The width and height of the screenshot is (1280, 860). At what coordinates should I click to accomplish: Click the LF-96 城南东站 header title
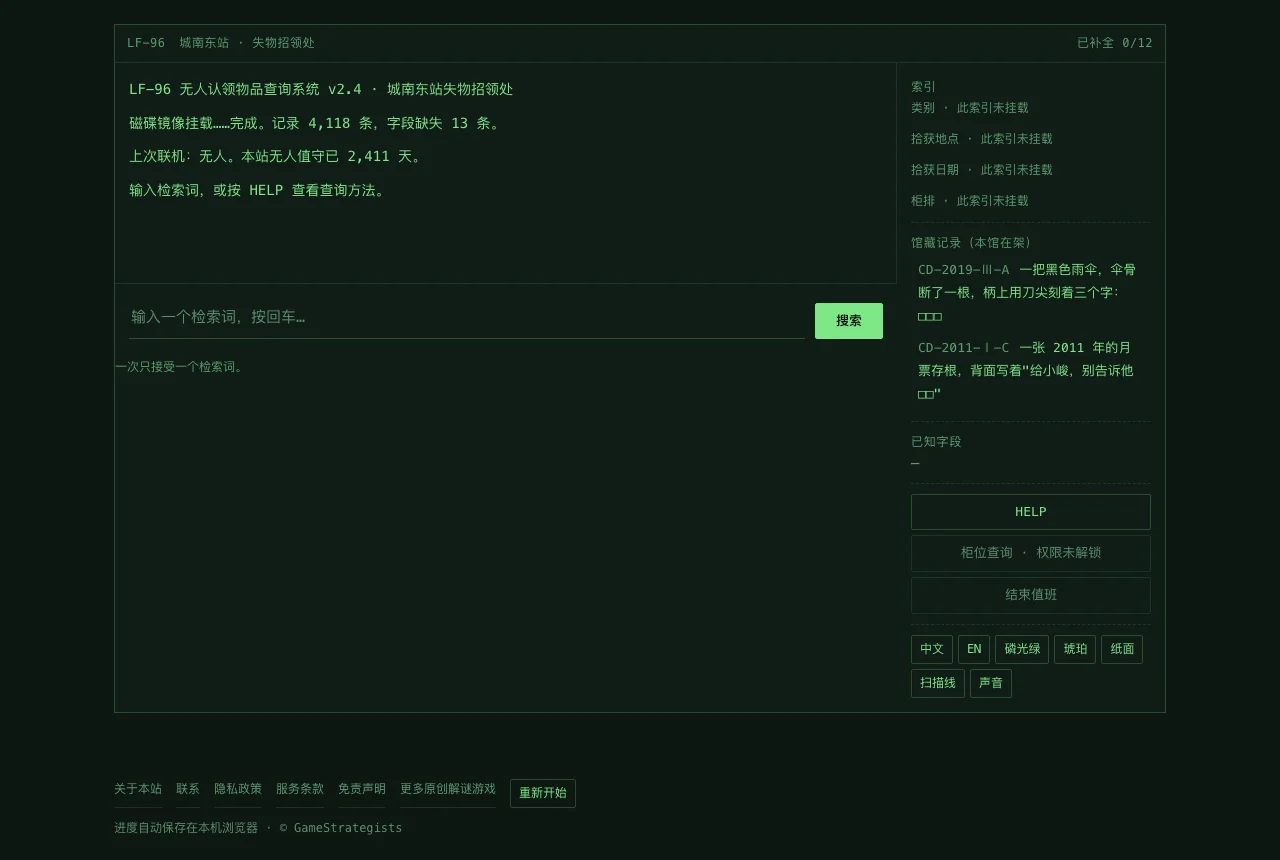point(221,43)
